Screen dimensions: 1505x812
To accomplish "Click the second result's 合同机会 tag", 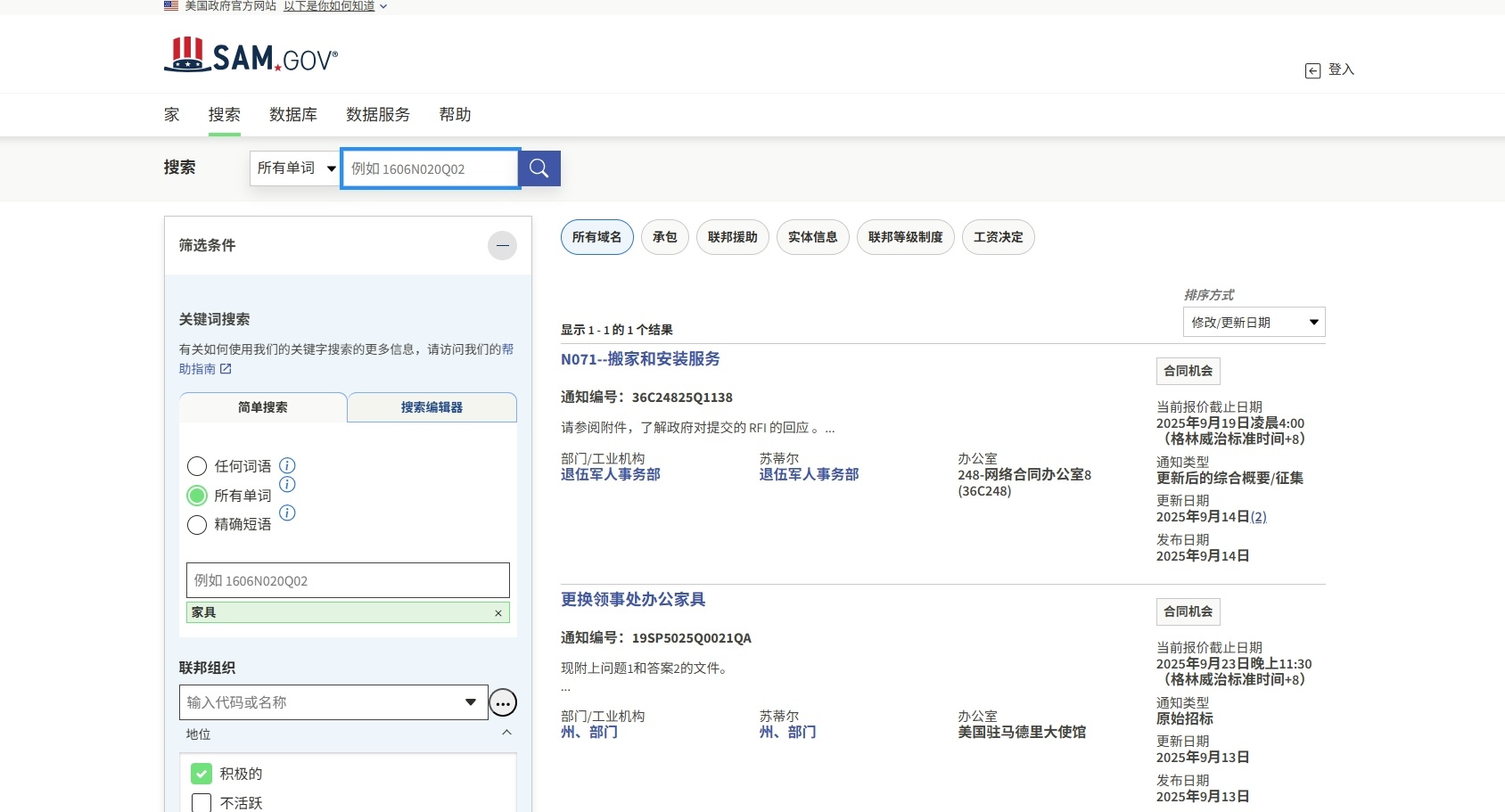I will 1188,611.
